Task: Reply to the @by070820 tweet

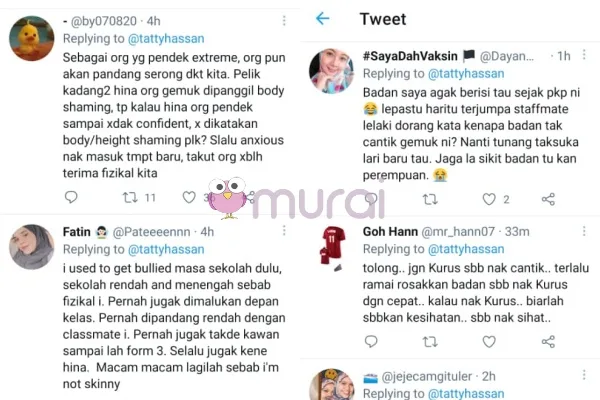Action: (x=71, y=197)
